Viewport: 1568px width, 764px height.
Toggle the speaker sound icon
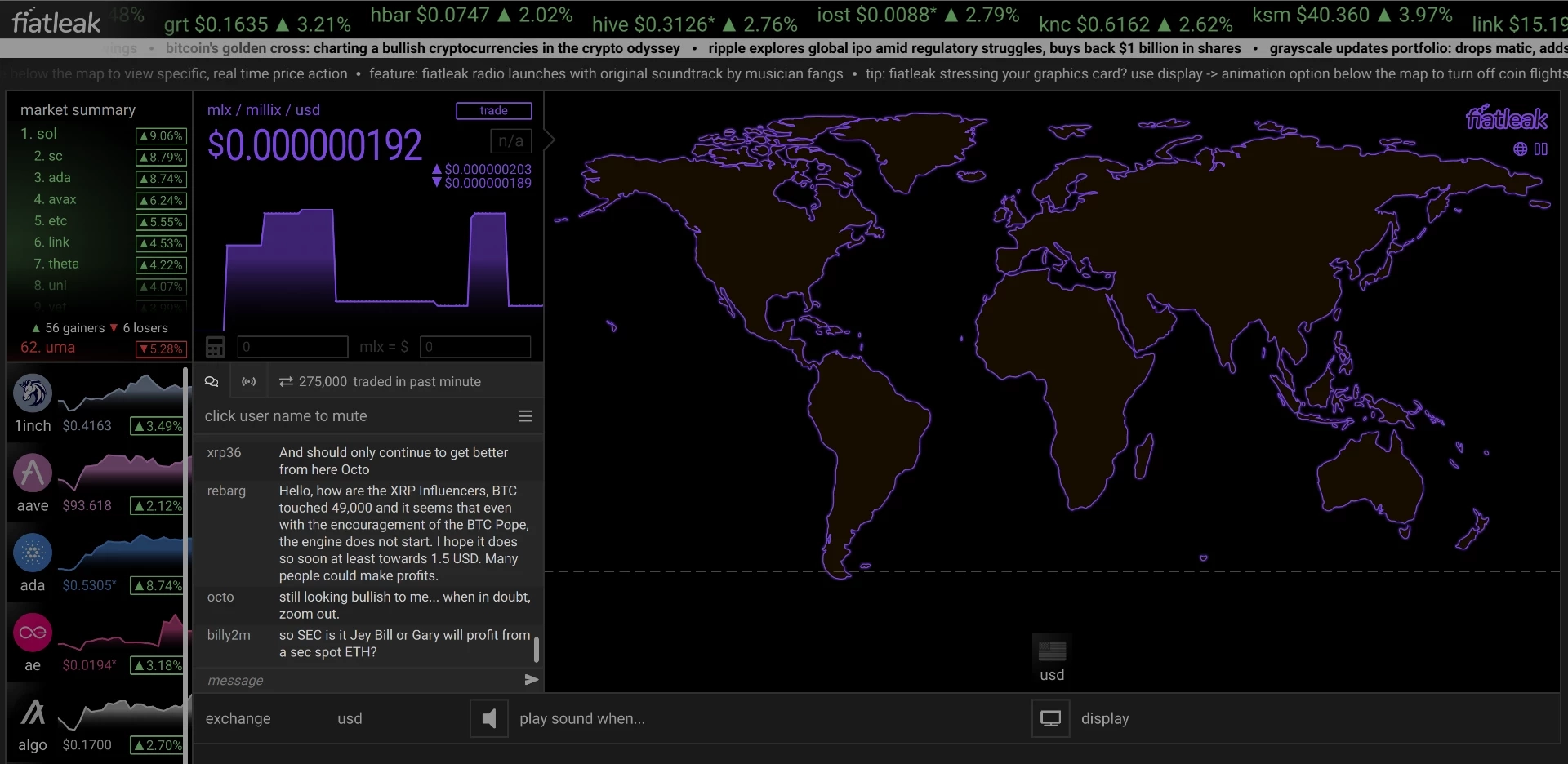point(489,718)
